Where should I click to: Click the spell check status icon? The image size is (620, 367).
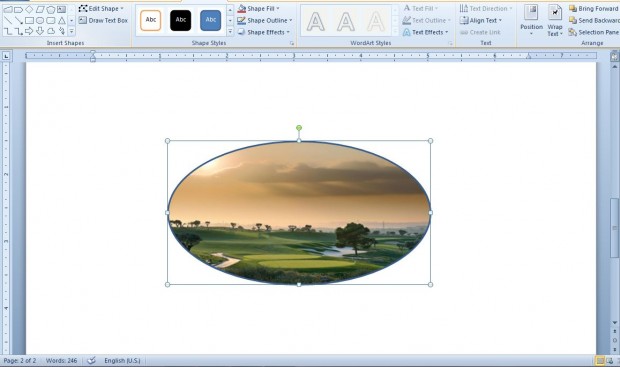click(x=91, y=360)
